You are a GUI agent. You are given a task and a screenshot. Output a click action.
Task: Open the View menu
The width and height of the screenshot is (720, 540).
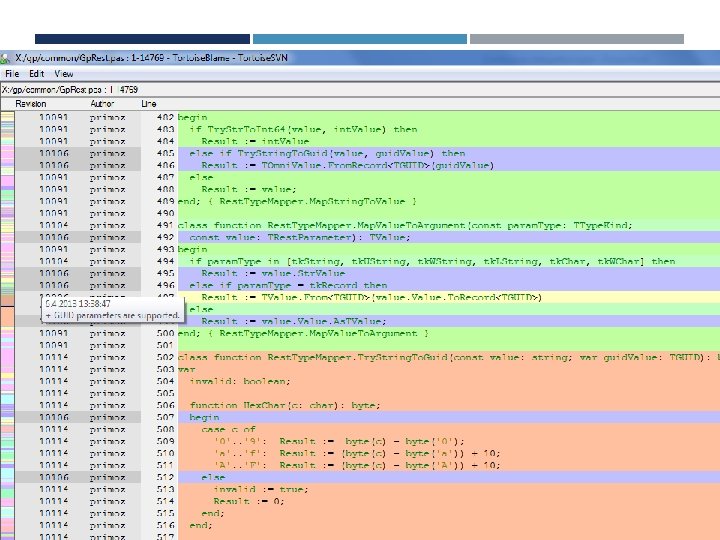tap(64, 74)
